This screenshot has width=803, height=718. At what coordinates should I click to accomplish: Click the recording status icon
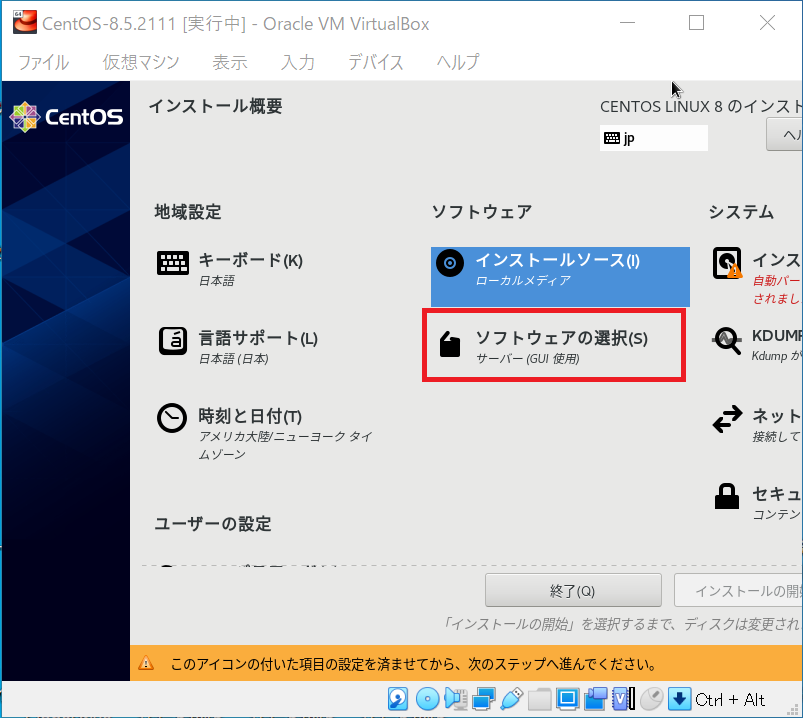[x=595, y=699]
